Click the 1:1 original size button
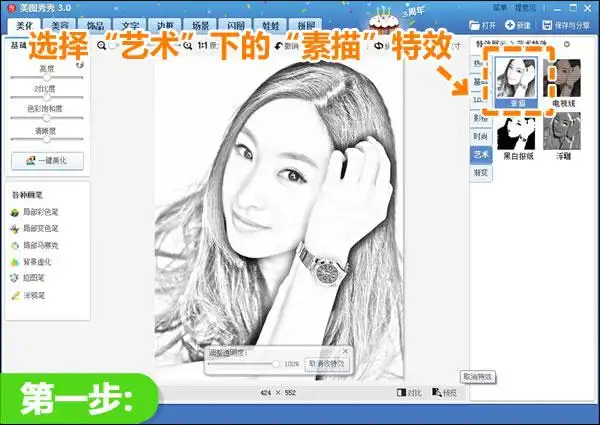 202,46
